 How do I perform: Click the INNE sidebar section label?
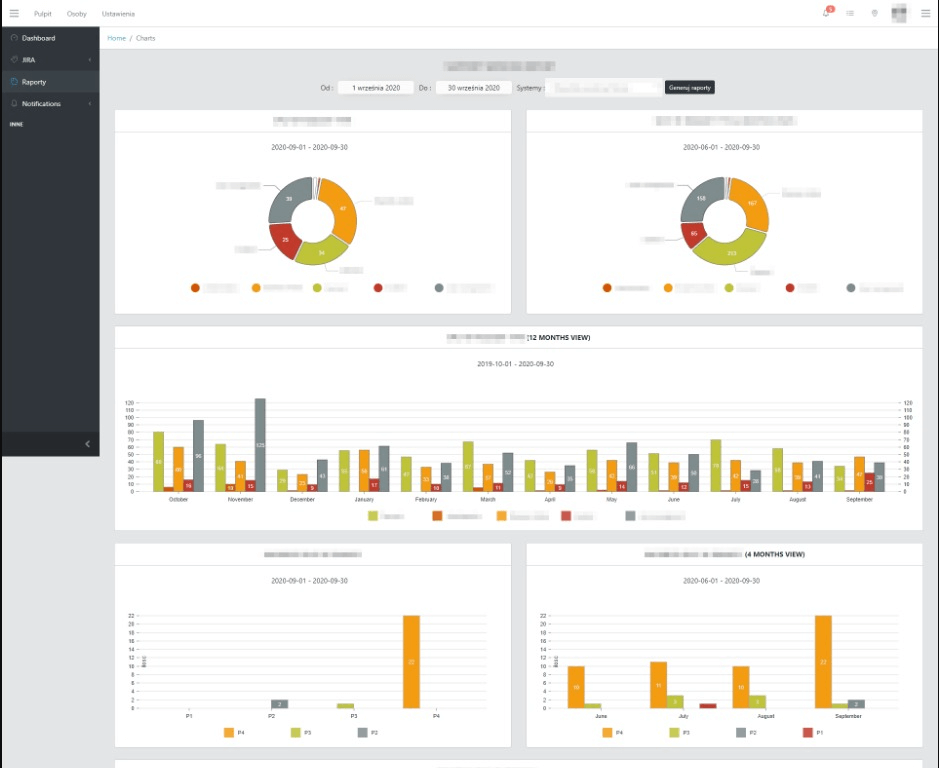[x=16, y=124]
